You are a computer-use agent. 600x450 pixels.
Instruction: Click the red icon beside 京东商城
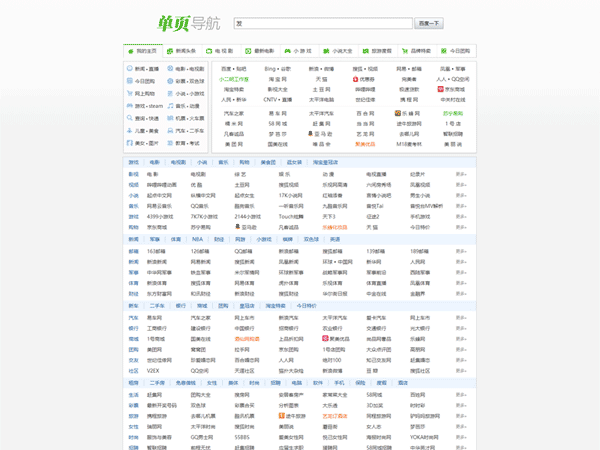pos(441,89)
